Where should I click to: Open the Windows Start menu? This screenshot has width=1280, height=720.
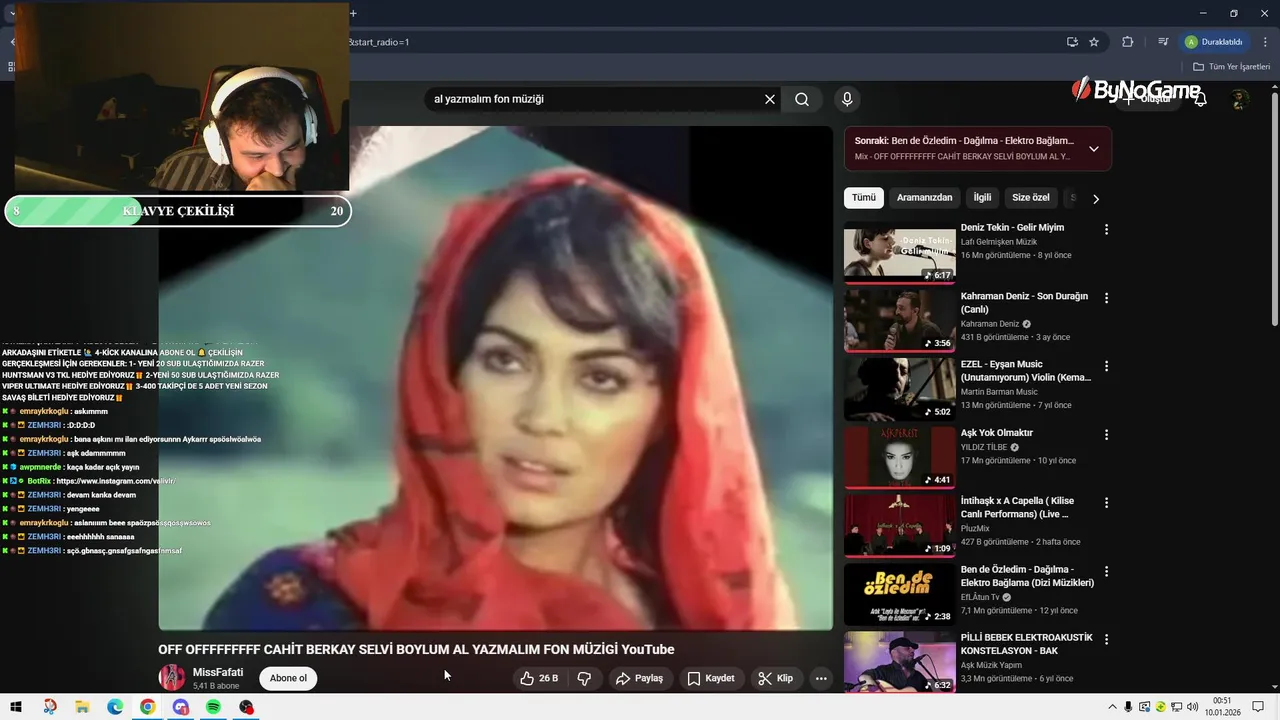point(16,707)
